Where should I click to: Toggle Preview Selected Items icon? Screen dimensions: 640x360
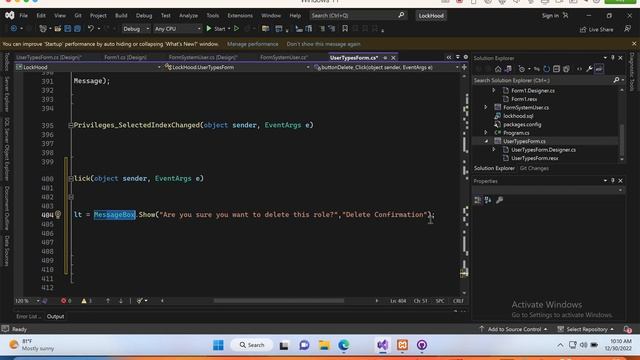coord(599,69)
